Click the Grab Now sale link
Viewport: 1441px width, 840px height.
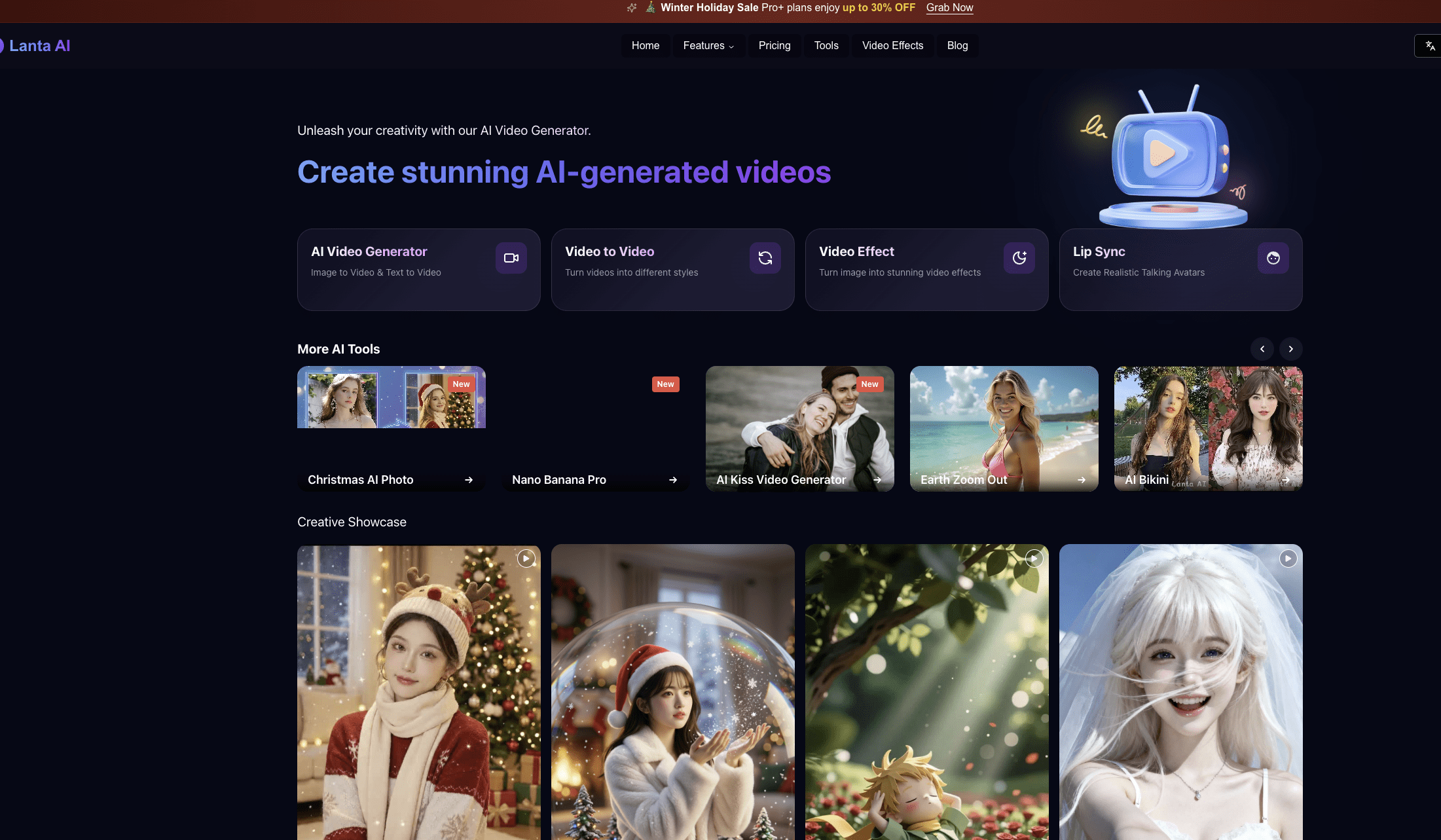(x=949, y=8)
